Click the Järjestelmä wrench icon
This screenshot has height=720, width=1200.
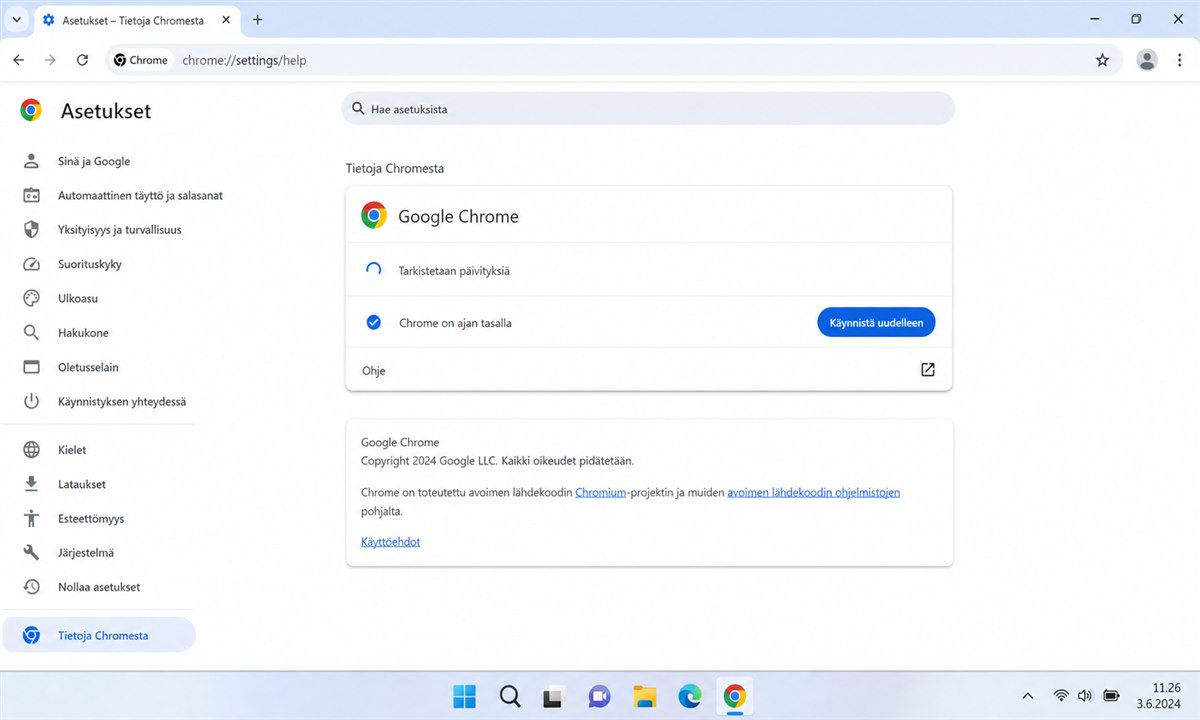click(31, 552)
